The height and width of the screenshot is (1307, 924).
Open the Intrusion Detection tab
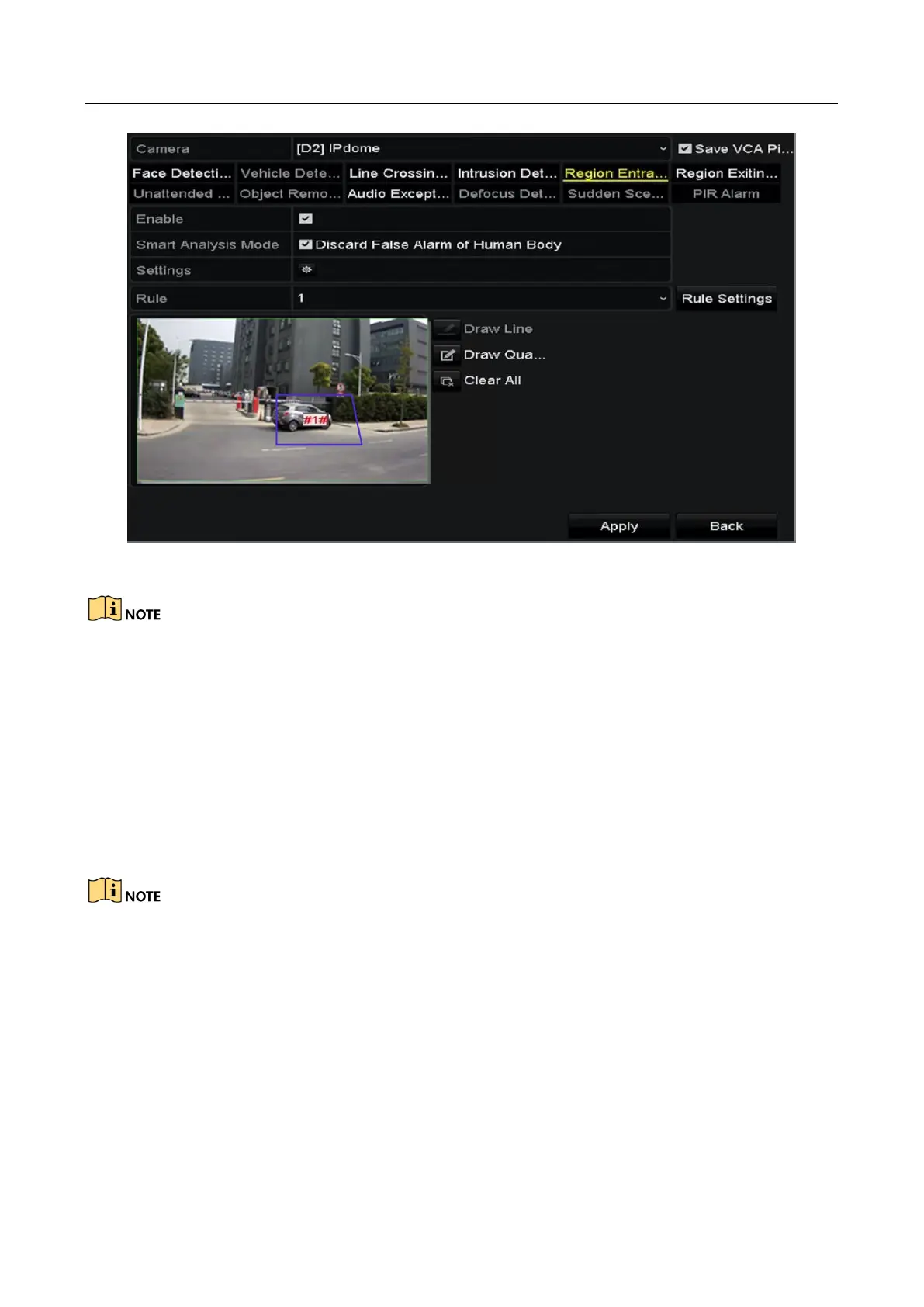click(507, 173)
